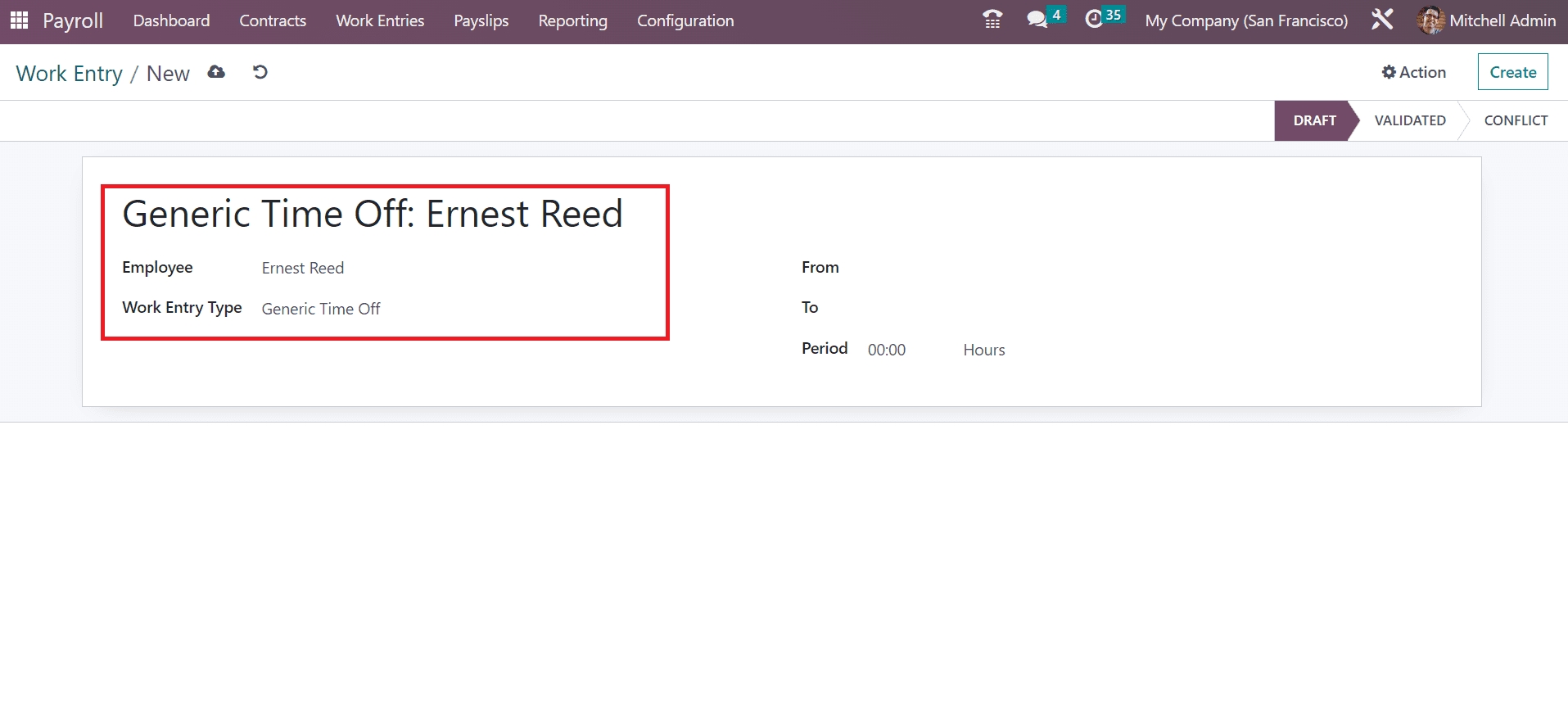Open the Work Entries menu
Viewport: 1568px width, 728px height.
tap(380, 20)
